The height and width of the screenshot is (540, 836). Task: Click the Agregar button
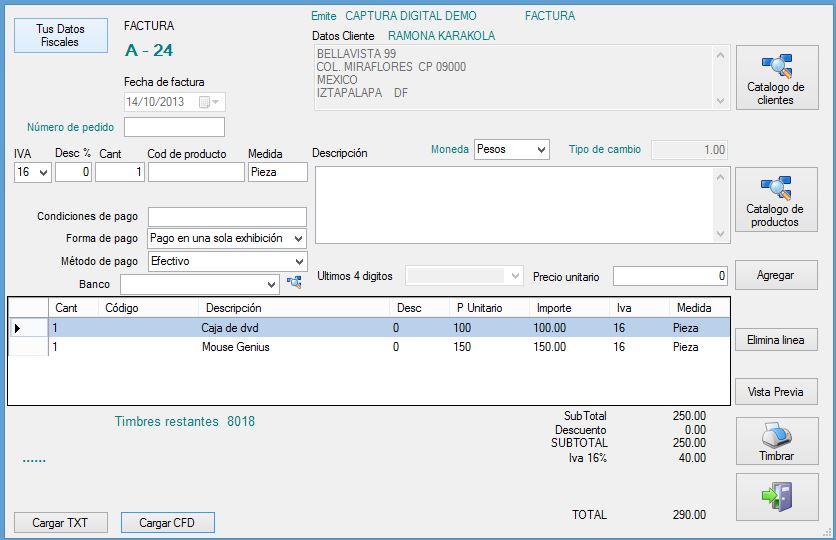776,275
